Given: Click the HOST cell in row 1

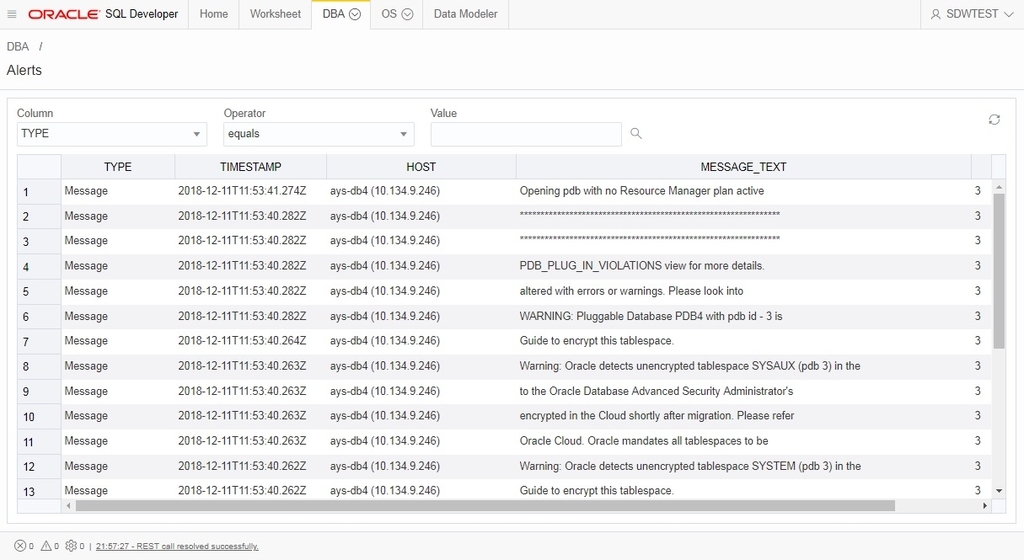Looking at the screenshot, I should [x=421, y=191].
